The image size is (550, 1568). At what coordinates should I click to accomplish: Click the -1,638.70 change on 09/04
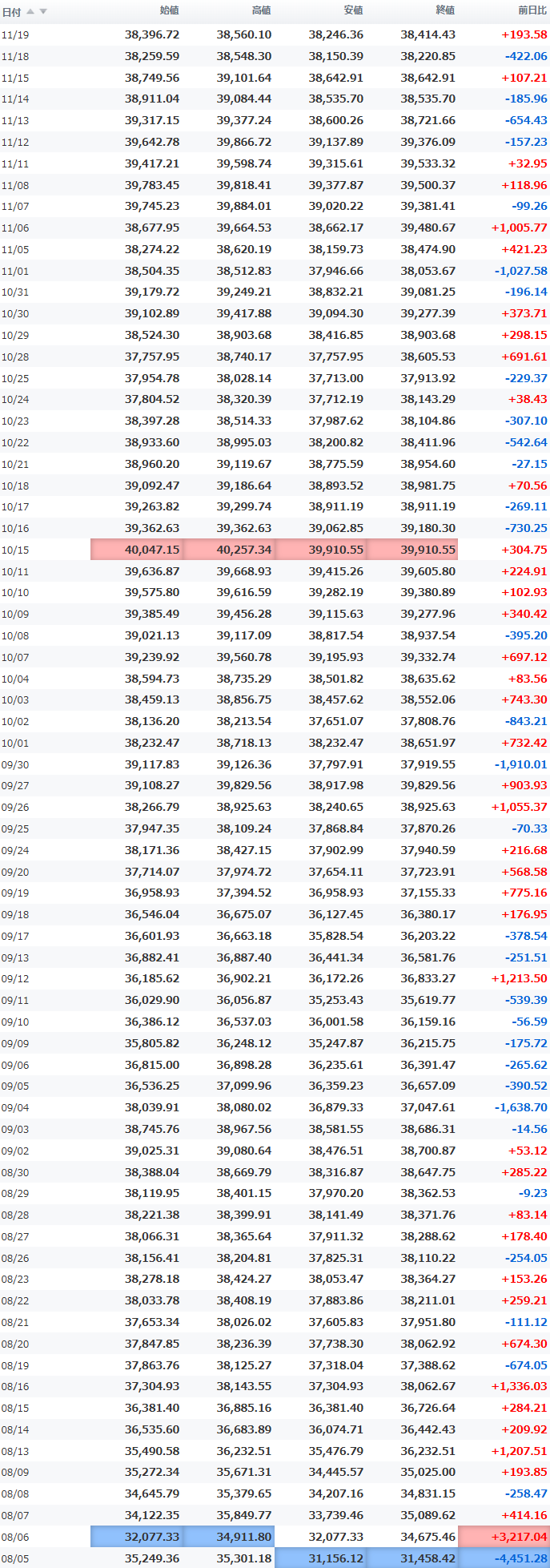pyautogui.click(x=521, y=1107)
